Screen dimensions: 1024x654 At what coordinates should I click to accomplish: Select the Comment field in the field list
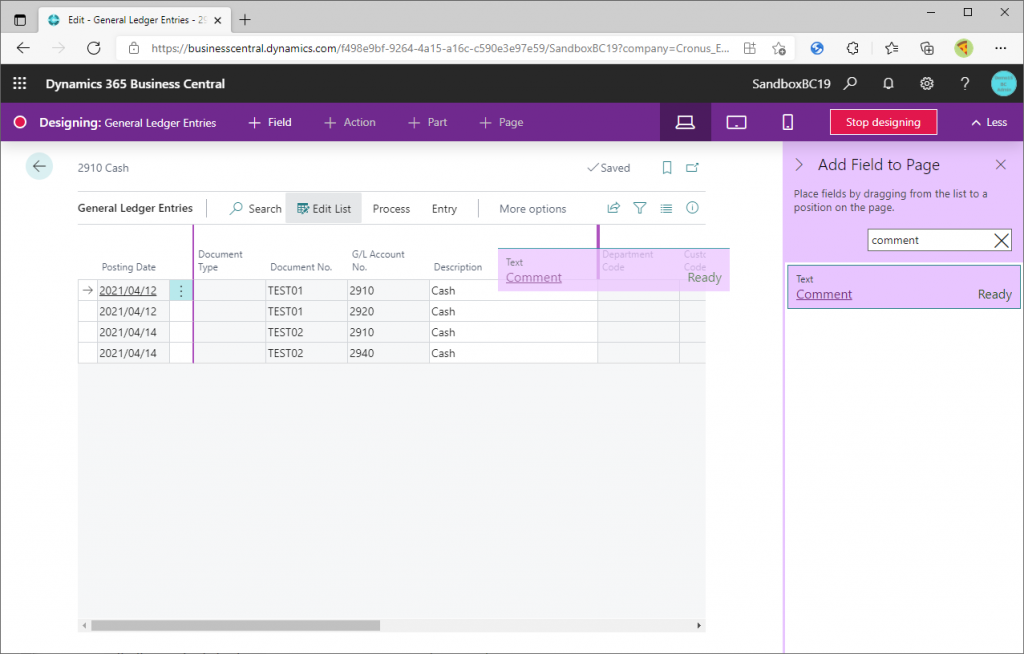coord(904,287)
